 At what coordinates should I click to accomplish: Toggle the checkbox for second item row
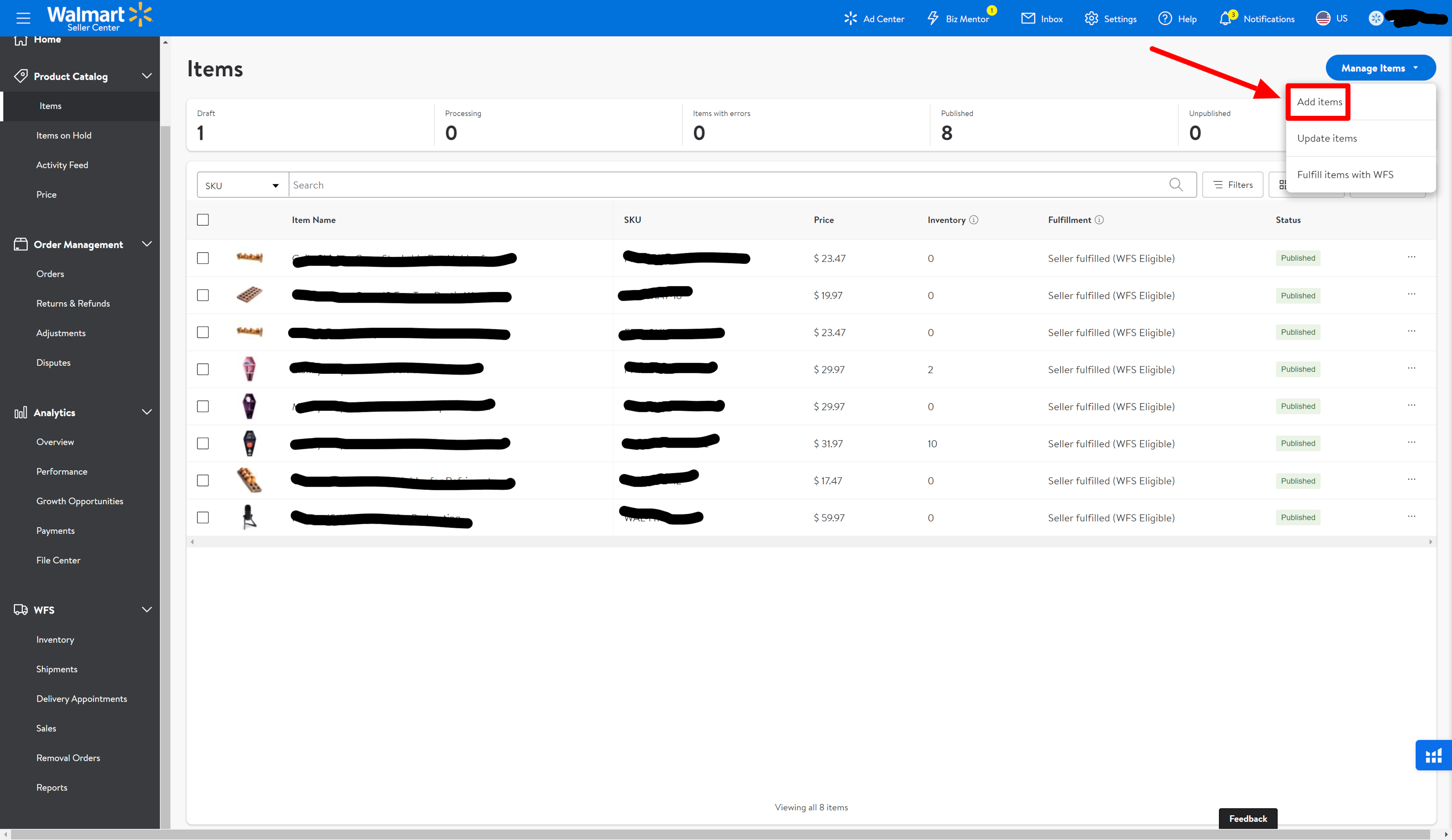(x=203, y=295)
